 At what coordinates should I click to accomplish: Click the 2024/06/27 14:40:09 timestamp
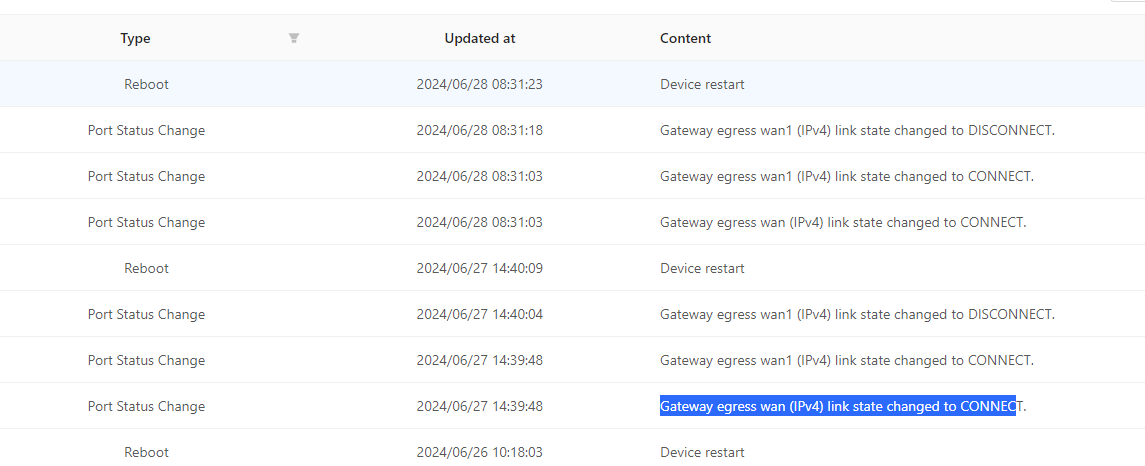pos(479,268)
